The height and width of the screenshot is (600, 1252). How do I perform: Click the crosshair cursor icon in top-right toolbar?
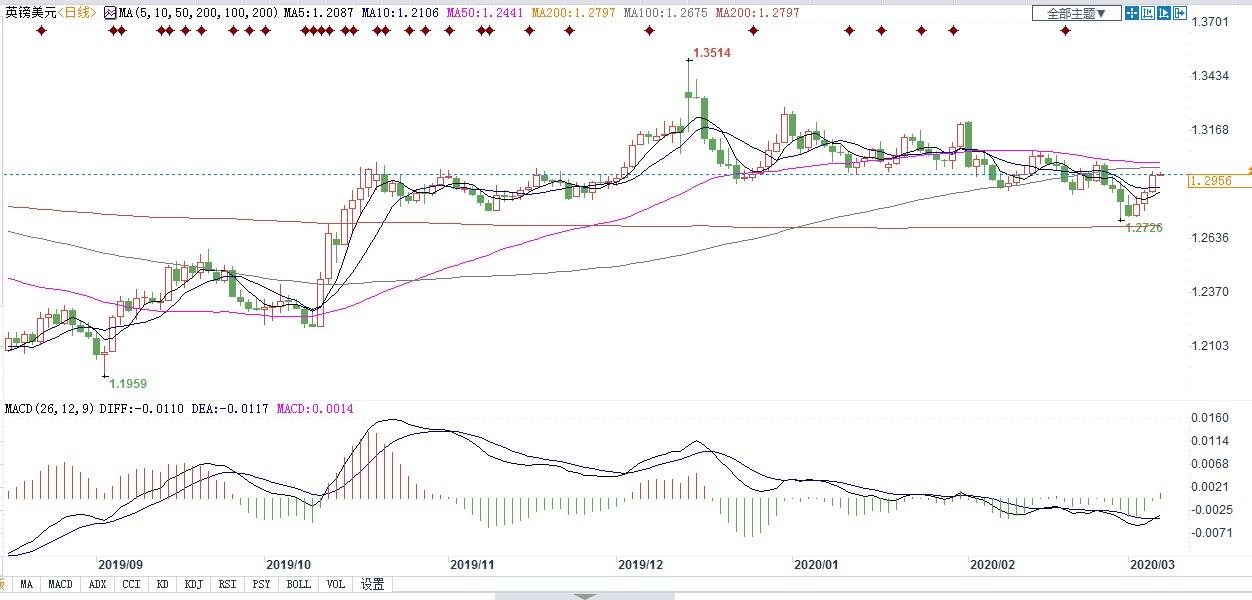tap(1132, 13)
